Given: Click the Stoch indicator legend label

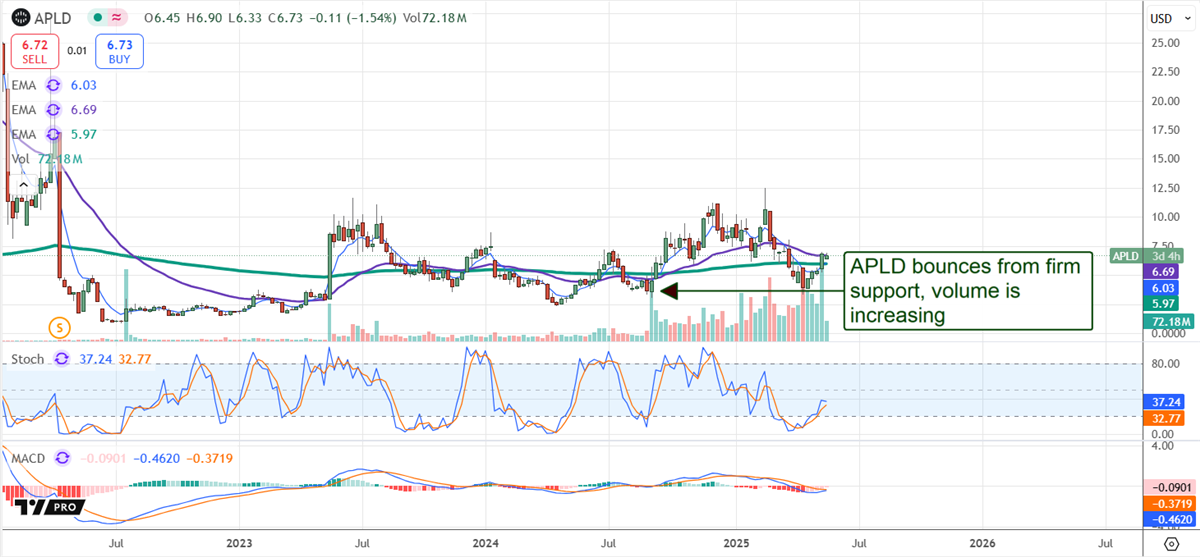Looking at the screenshot, I should [28, 357].
